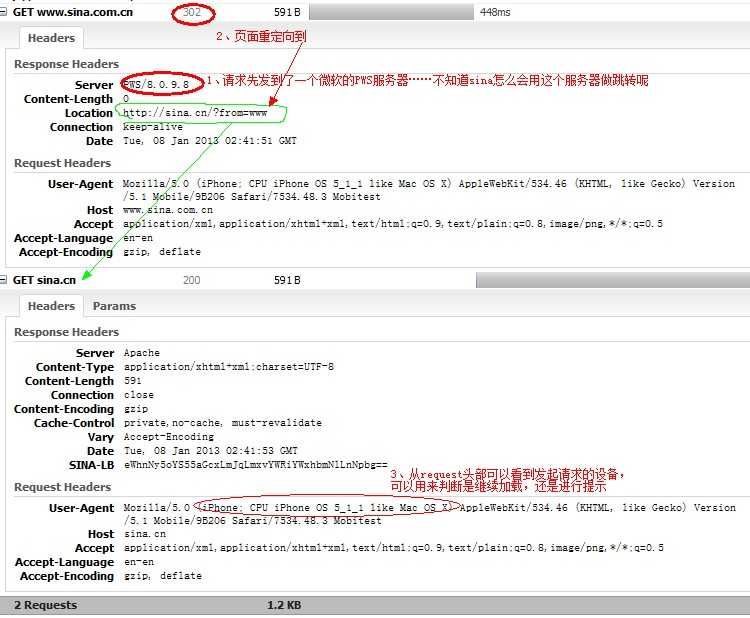Screen dimensions: 750x618
Task: Select second request's User-Agent Mozilla/5.0 string
Action: pyautogui.click(x=430, y=514)
